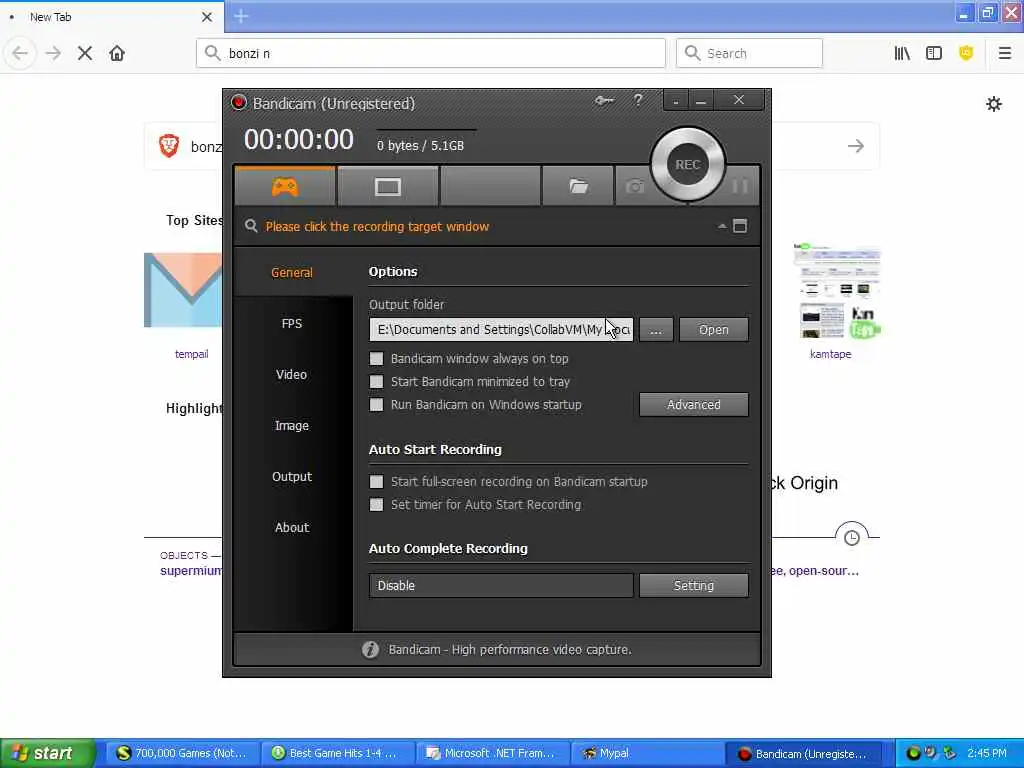The image size is (1024, 768).
Task: Open a new browser tab with plus
Action: click(241, 16)
